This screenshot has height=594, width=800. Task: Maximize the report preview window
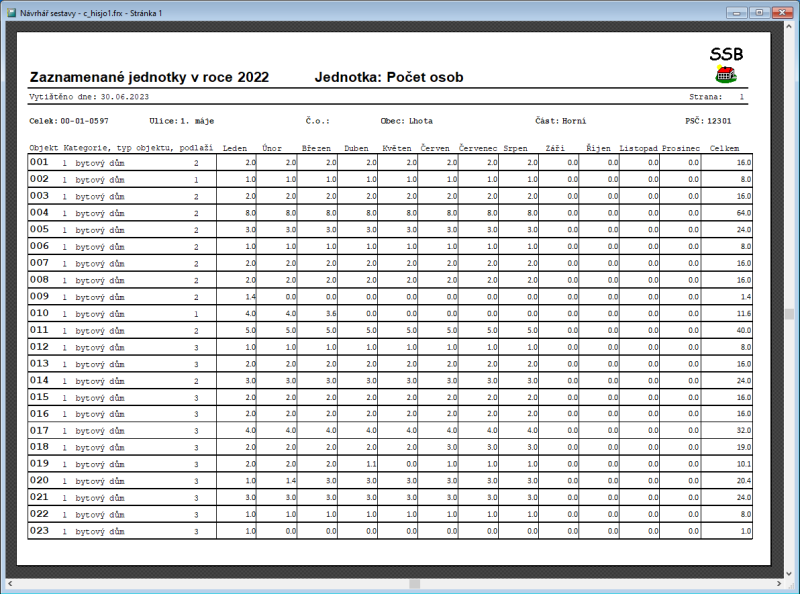[x=759, y=12]
